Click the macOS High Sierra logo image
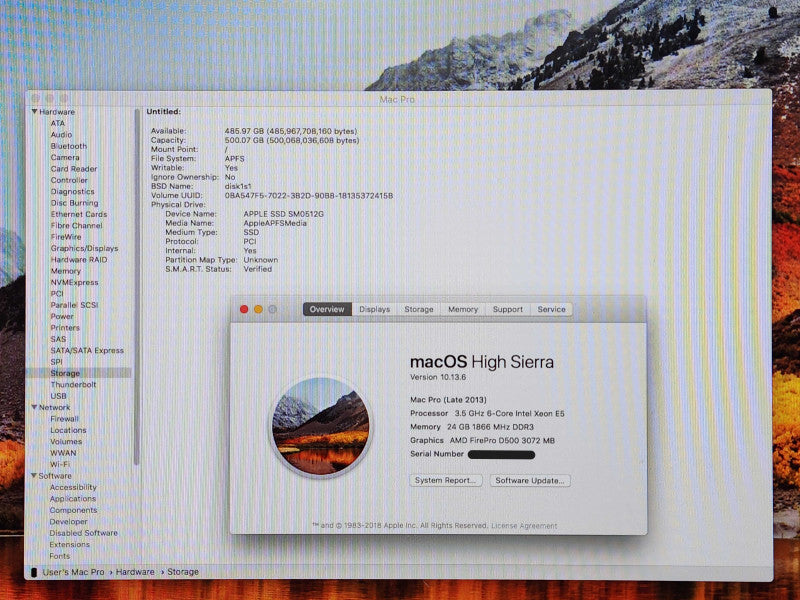This screenshot has height=600, width=800. click(x=320, y=427)
